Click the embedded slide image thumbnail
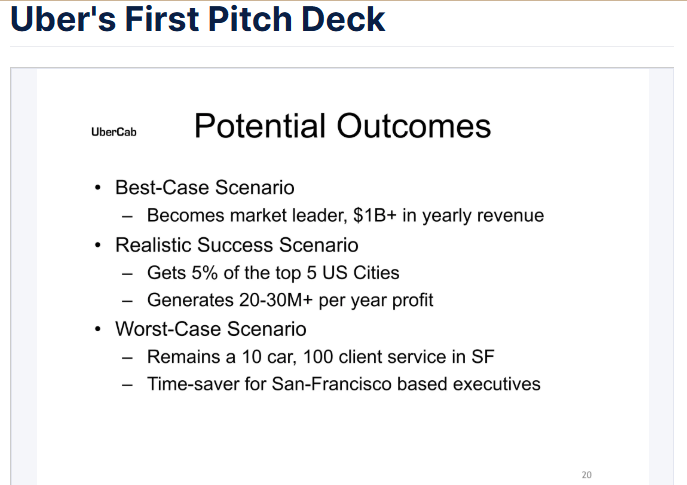Viewport: 687px width, 485px height. click(x=342, y=276)
